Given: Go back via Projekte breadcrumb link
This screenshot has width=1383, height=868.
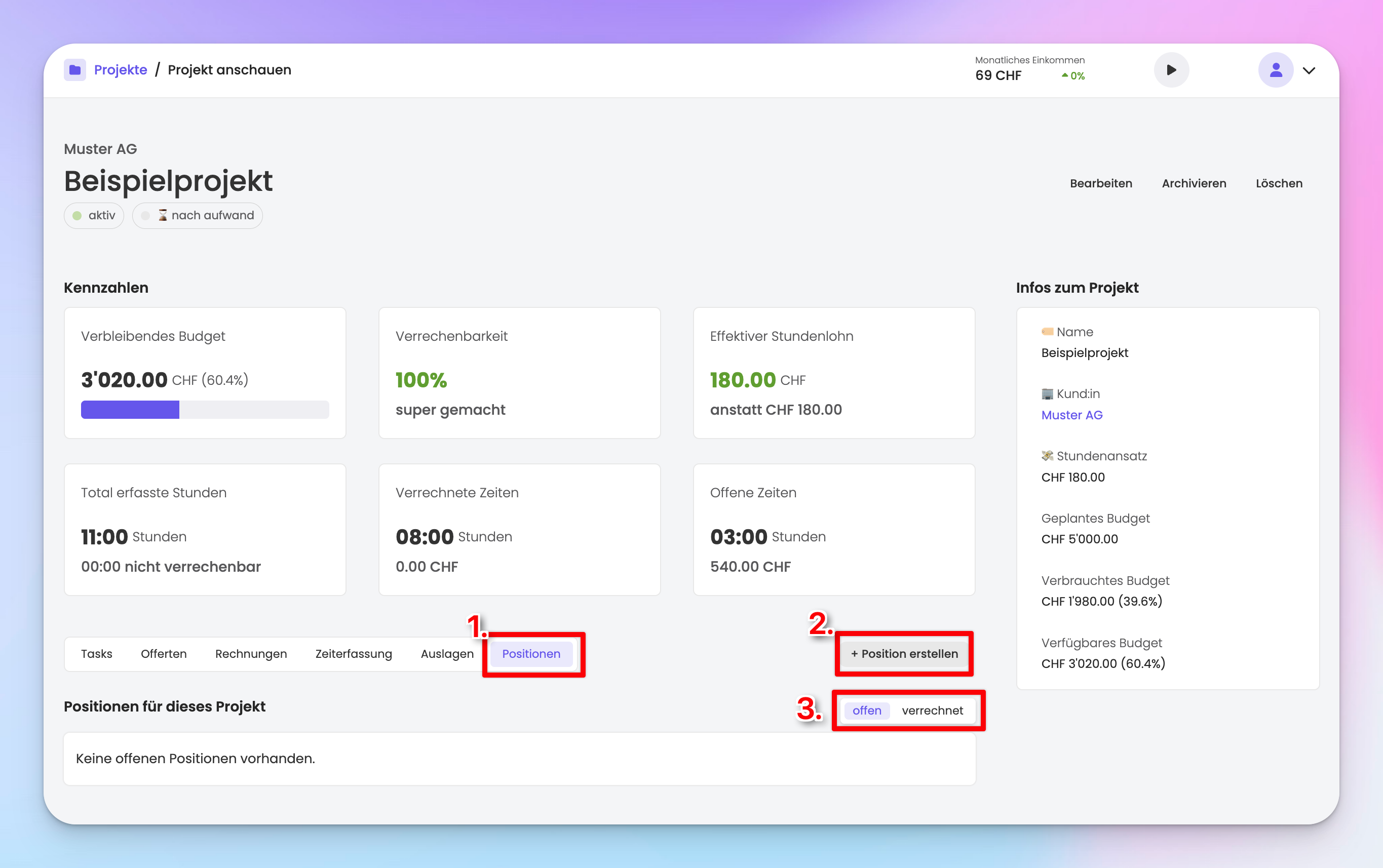Looking at the screenshot, I should tap(121, 70).
